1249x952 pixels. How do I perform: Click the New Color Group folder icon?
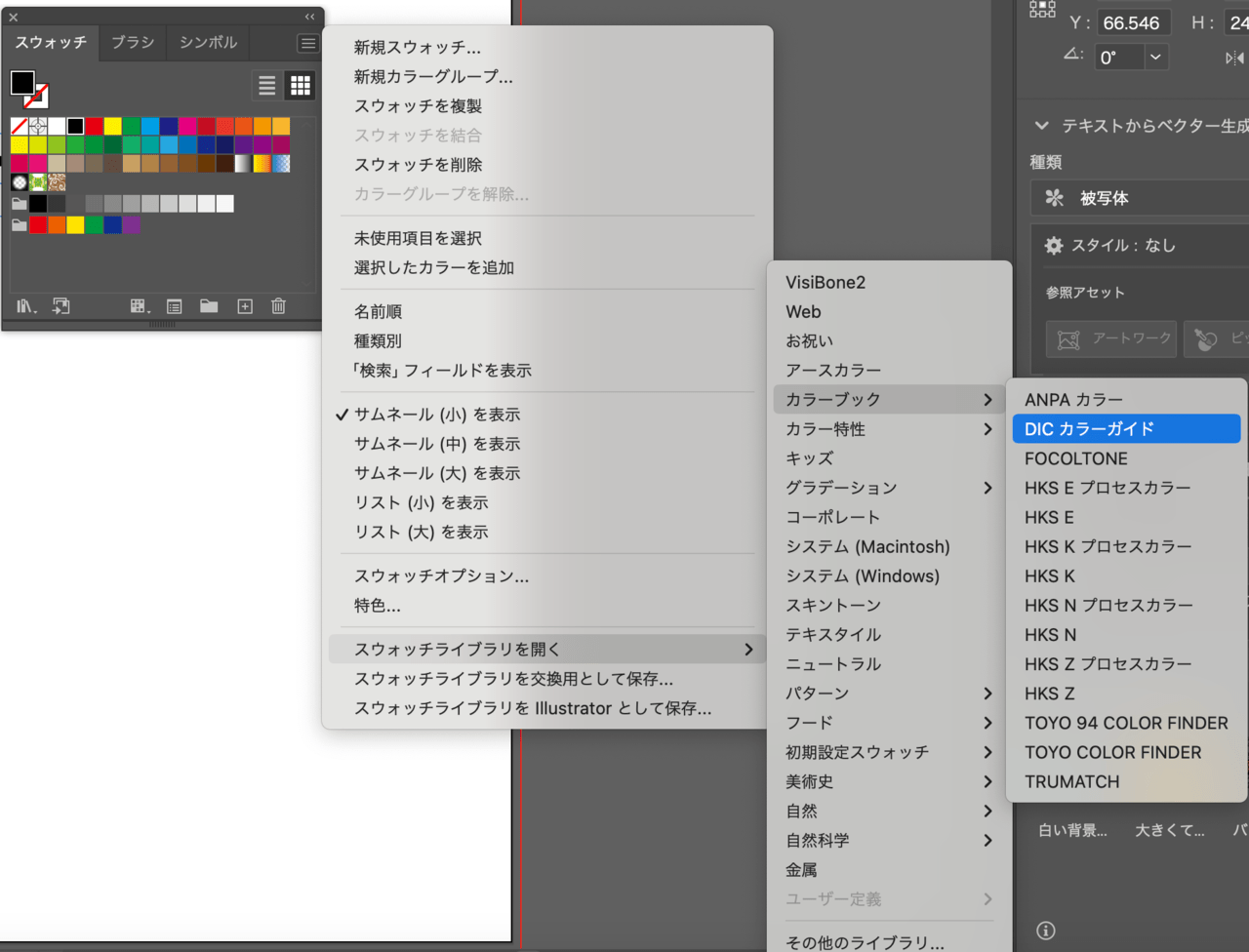pos(209,306)
